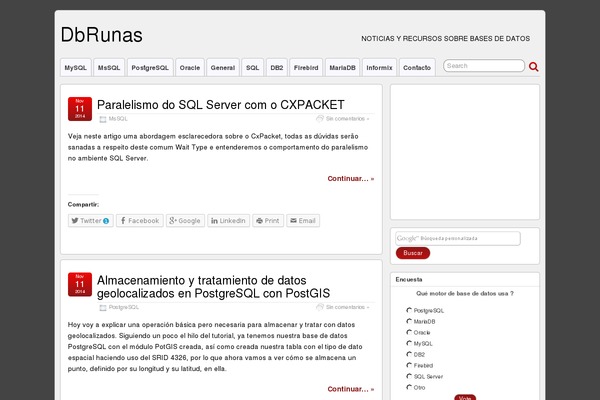This screenshot has width=600, height=400.
Task: Open the DB2 menu tab
Action: (x=277, y=67)
